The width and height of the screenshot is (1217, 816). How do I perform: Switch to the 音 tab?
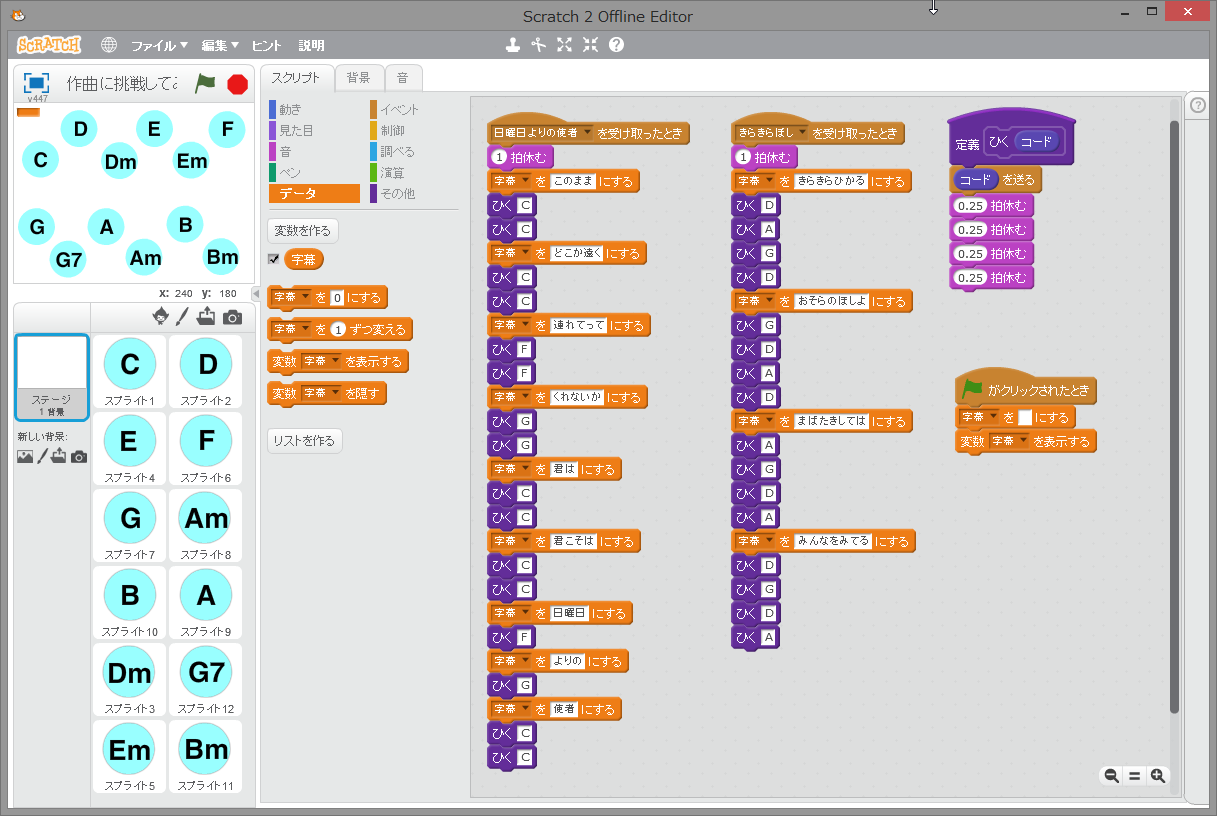403,78
